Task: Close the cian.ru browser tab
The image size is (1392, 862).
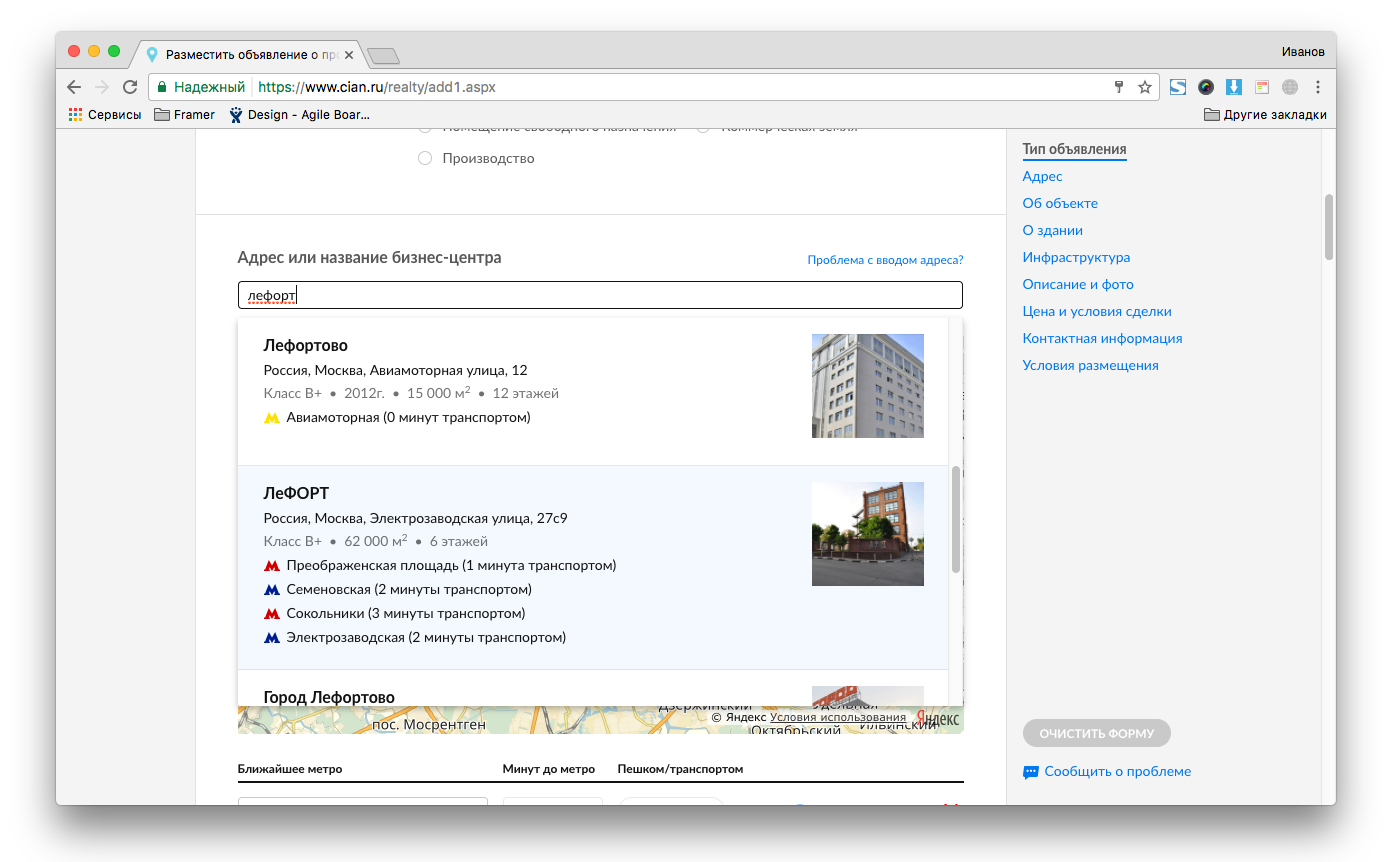Action: [x=349, y=55]
